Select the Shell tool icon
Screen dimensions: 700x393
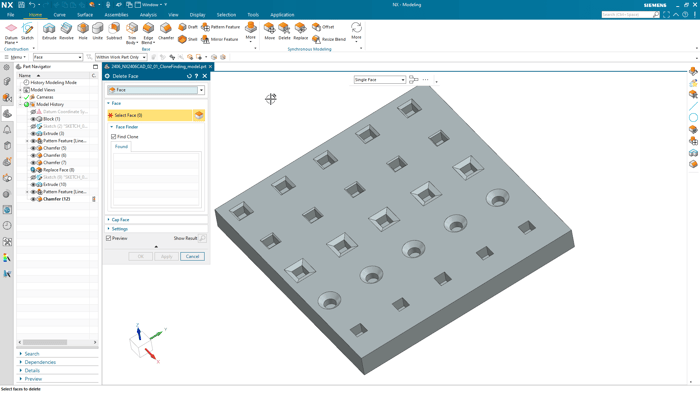(x=188, y=39)
